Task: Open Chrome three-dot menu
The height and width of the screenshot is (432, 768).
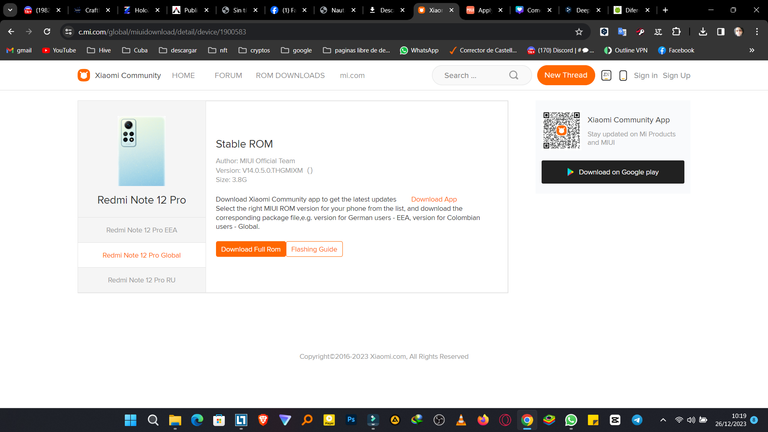Action: [757, 32]
